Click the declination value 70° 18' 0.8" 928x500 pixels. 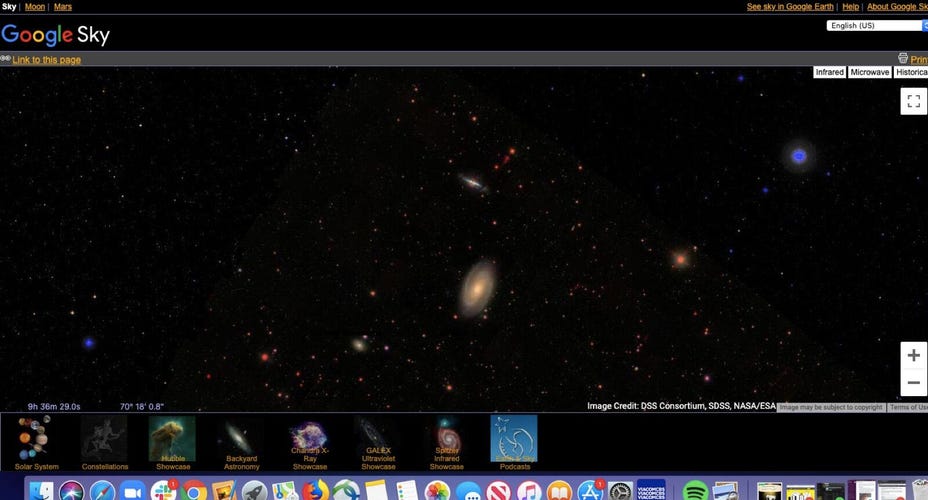pyautogui.click(x=142, y=407)
